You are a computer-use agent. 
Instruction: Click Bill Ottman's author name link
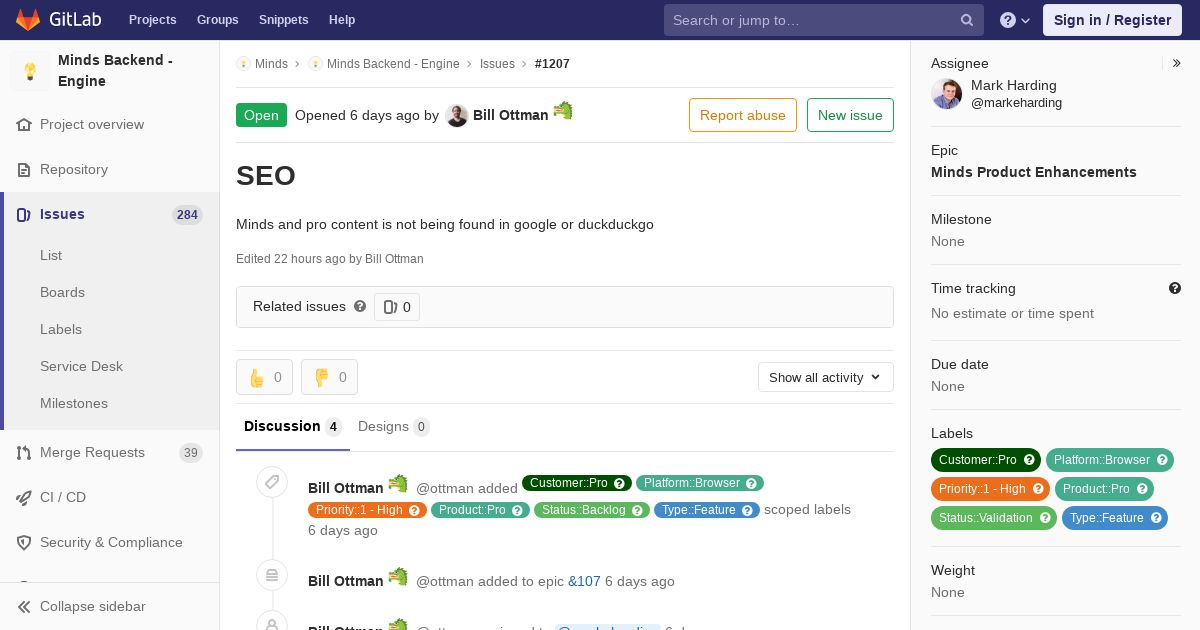click(x=510, y=115)
